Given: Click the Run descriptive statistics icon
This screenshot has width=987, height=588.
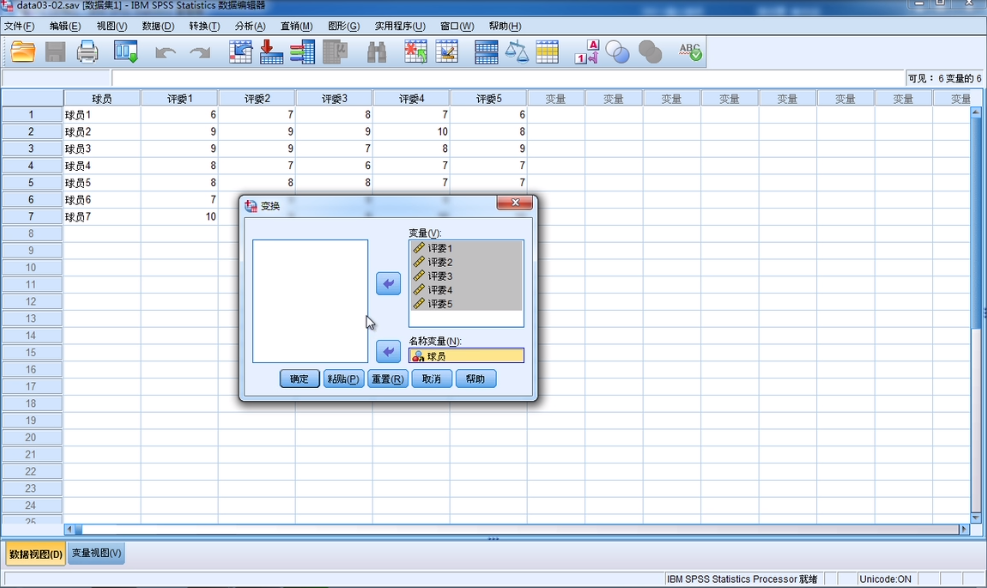Looking at the screenshot, I should (x=336, y=52).
